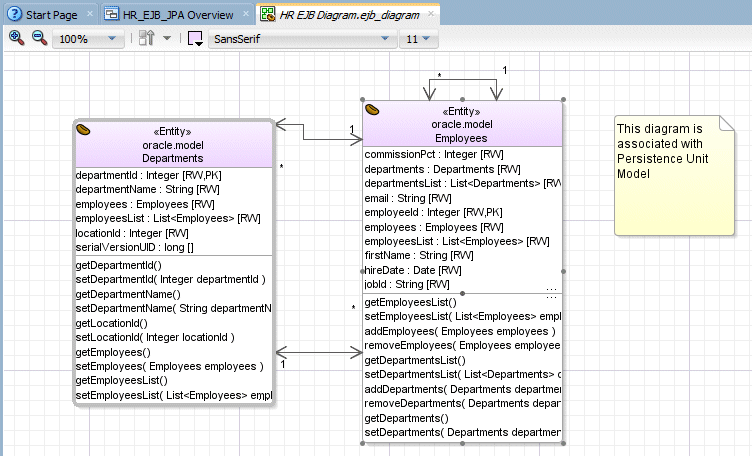Click employeesList attribute in Departments entity
The width and height of the screenshot is (752, 456).
click(x=168, y=219)
